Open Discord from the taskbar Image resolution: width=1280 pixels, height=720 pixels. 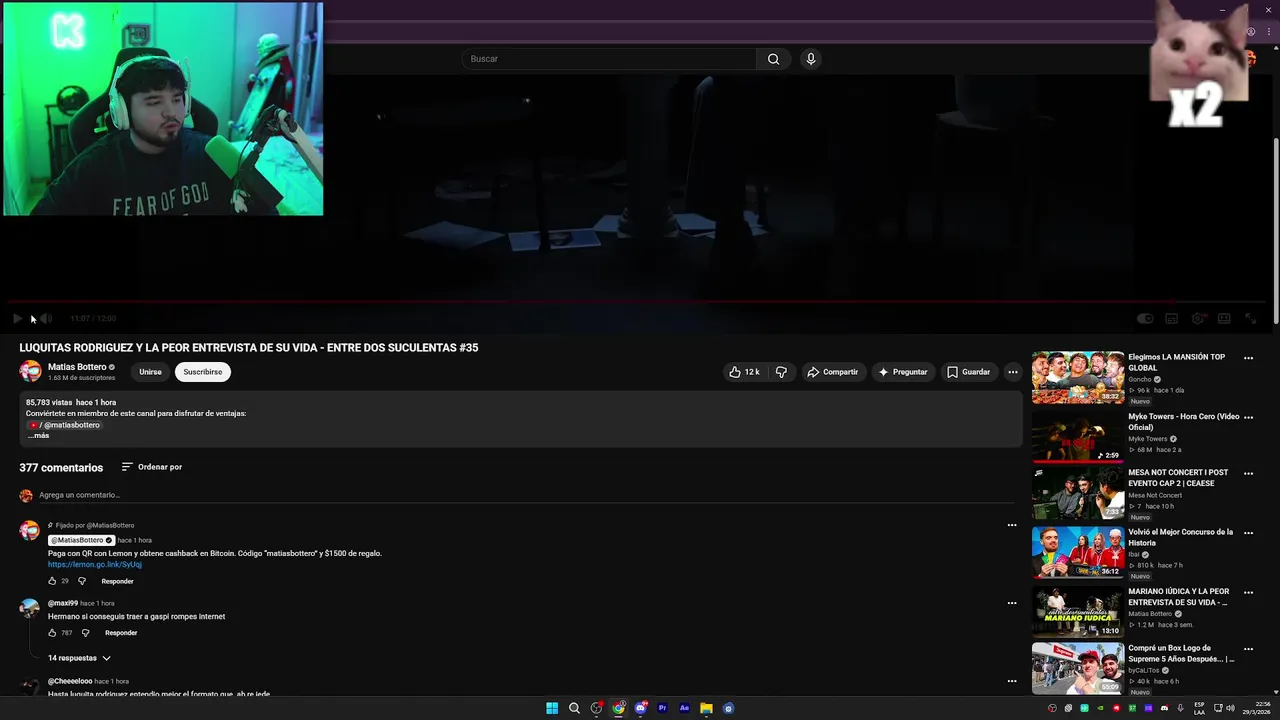coord(641,708)
